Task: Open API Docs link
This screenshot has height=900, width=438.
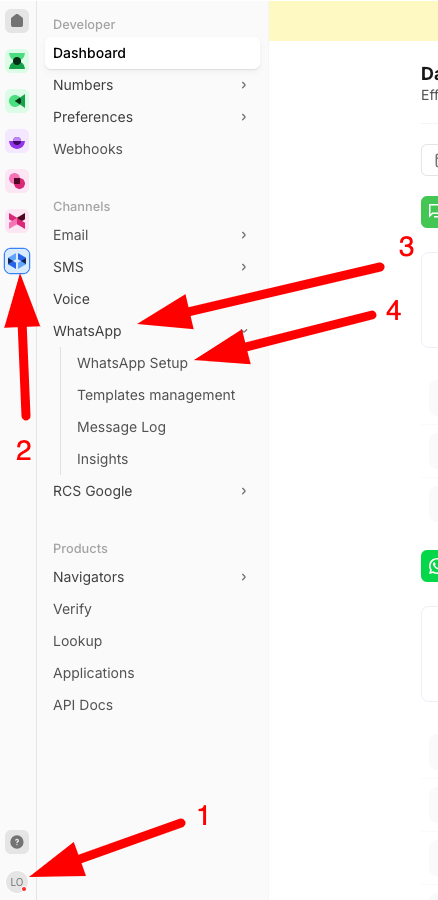Action: [83, 705]
